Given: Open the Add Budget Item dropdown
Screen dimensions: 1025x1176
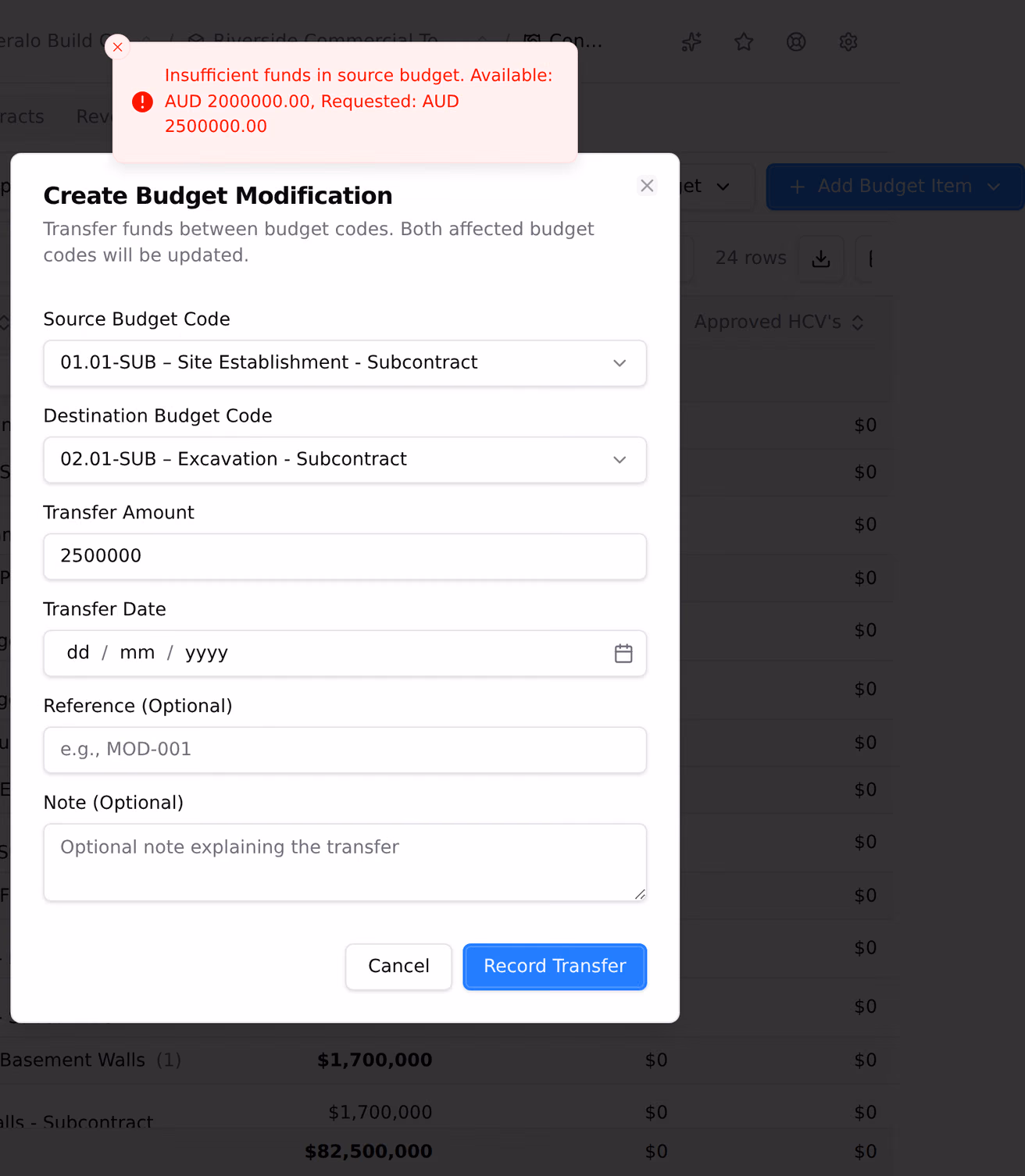Looking at the screenshot, I should [x=895, y=187].
